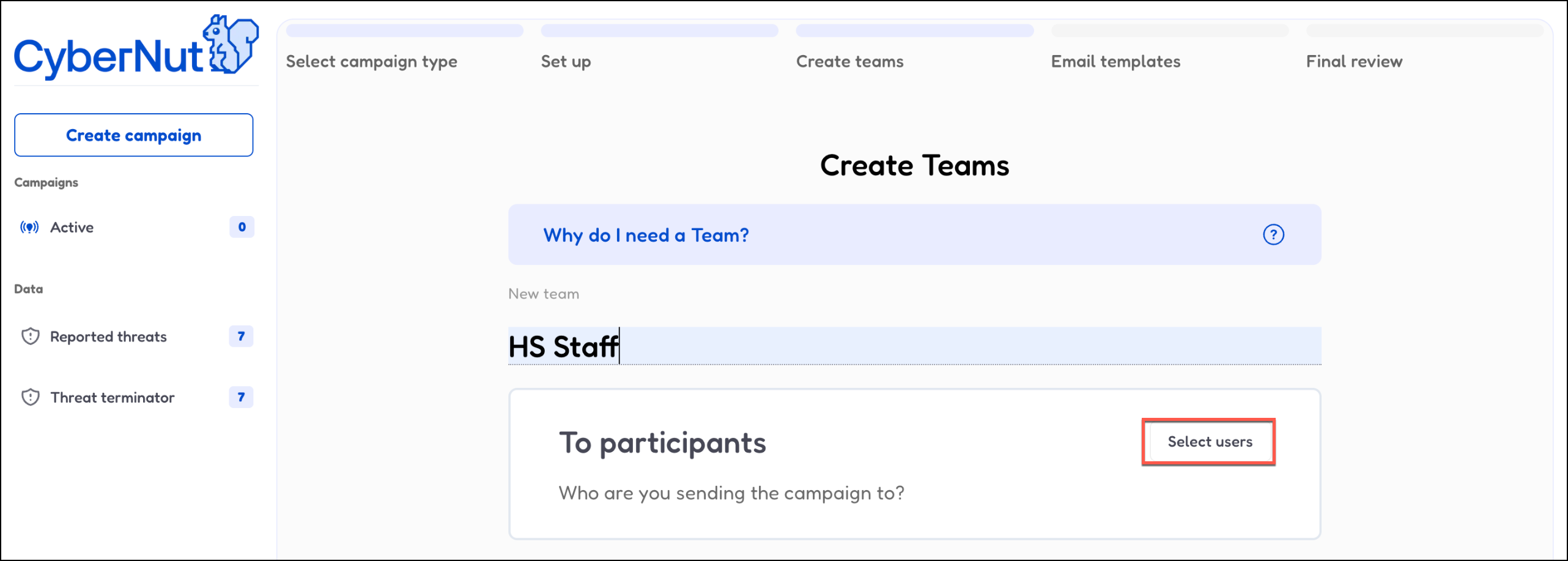This screenshot has height=561, width=1568.
Task: Open Active campaigns in the sidebar
Action: pos(72,228)
